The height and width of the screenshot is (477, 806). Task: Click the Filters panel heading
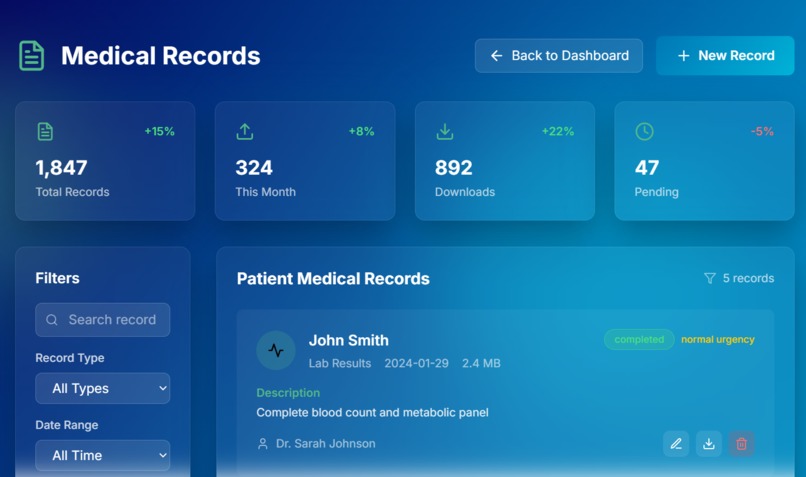tap(58, 278)
